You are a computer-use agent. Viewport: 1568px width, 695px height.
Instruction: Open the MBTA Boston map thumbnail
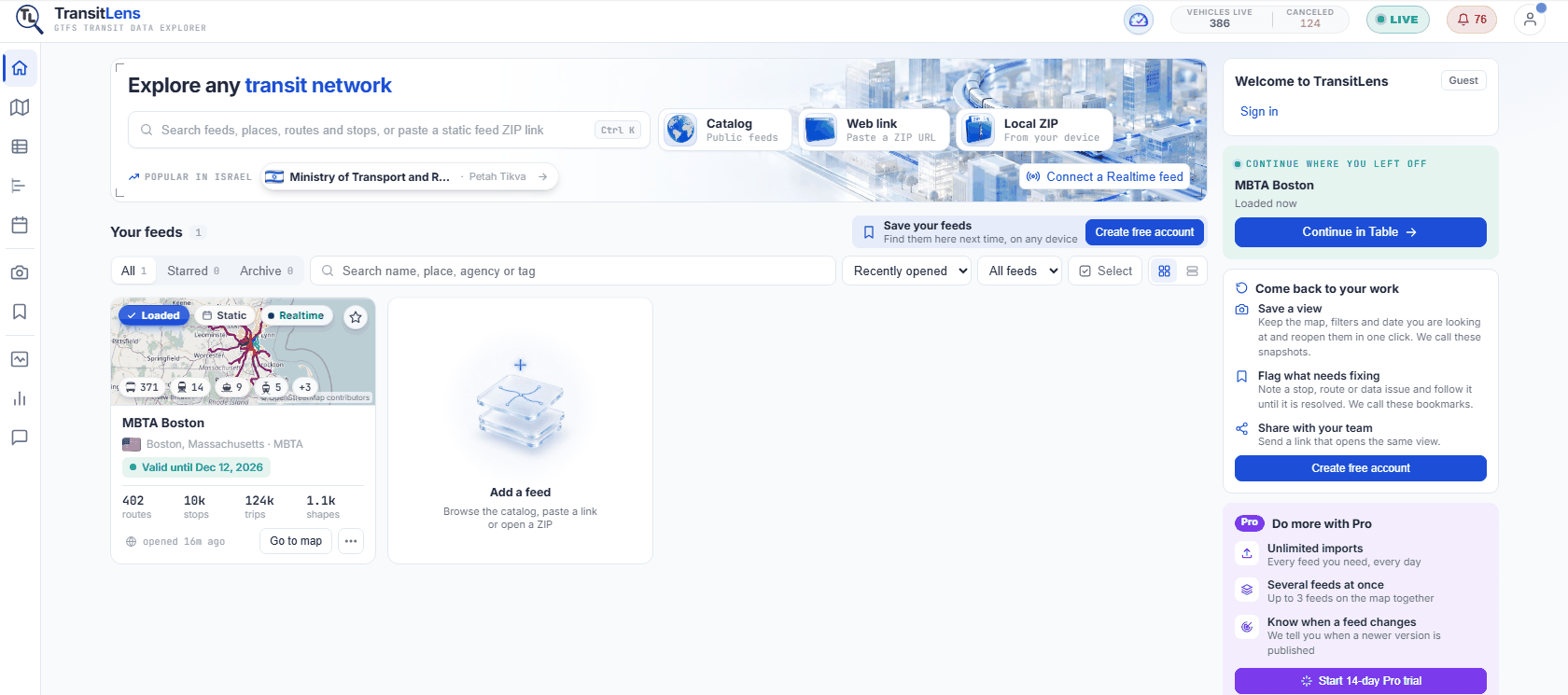(243, 352)
